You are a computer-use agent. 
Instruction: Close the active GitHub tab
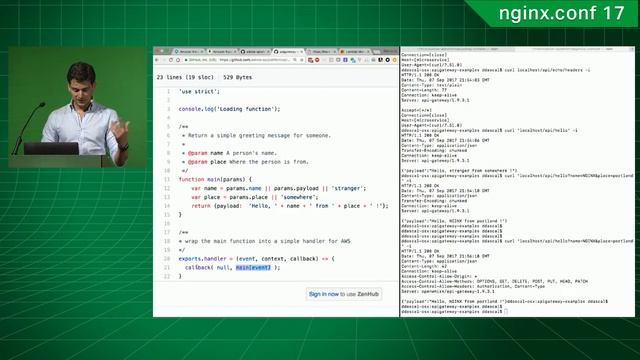(x=302, y=52)
